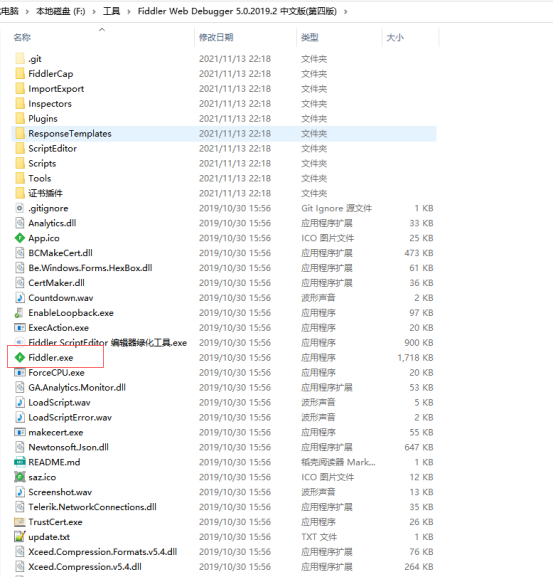The width and height of the screenshot is (554, 577).
Task: Click modified date of ResponseTemplates folder
Action: [235, 133]
